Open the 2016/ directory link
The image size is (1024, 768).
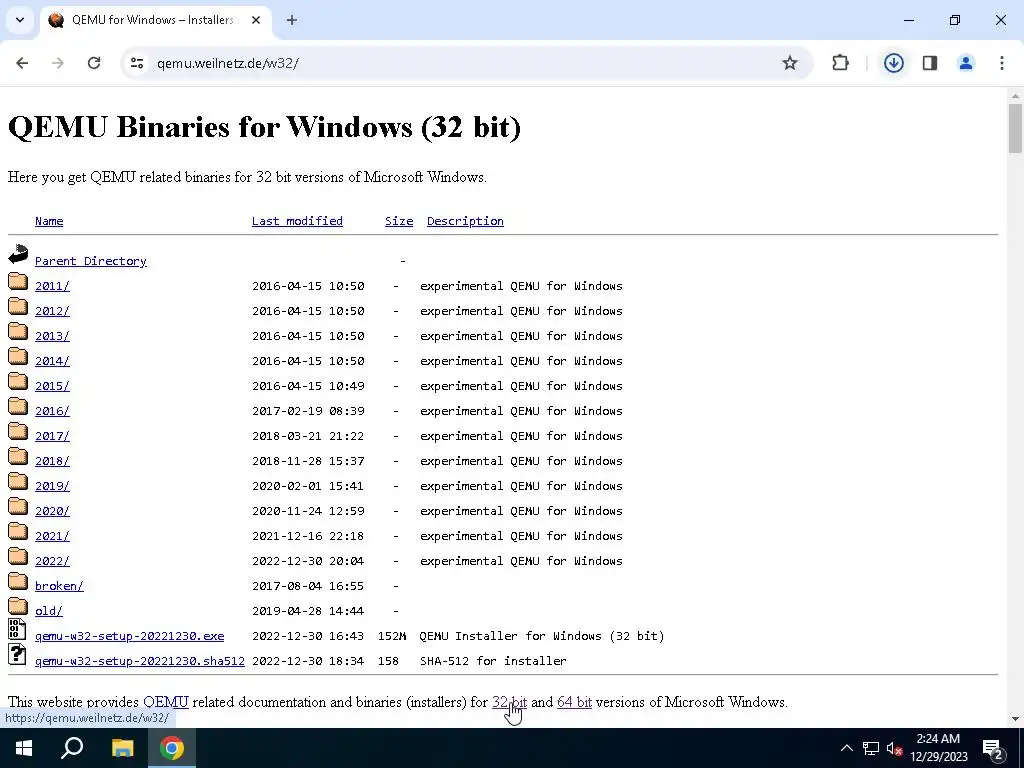(x=52, y=411)
